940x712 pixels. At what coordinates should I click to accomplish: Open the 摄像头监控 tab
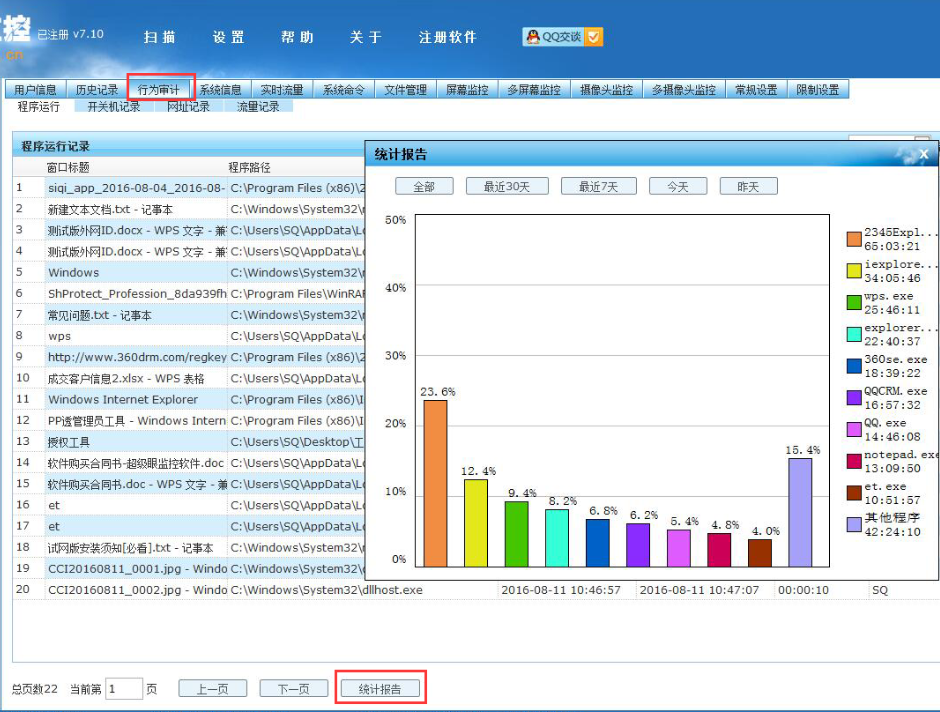(x=607, y=90)
